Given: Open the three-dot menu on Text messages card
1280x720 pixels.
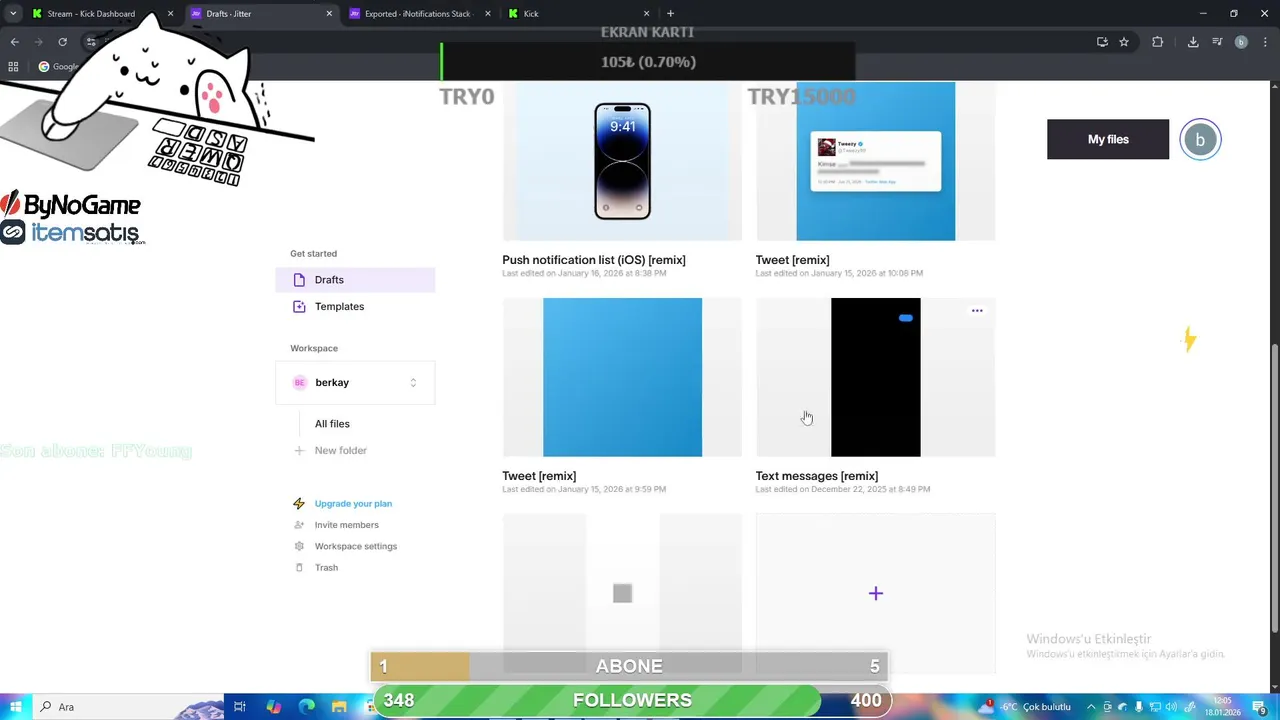Looking at the screenshot, I should (977, 311).
